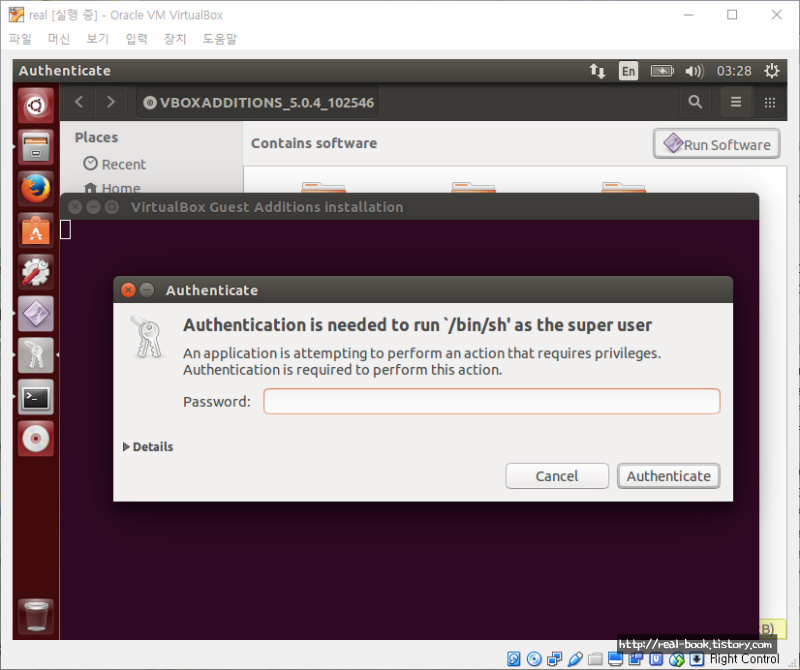
Task: Minimize the Oracle VM VirtualBox window
Action: [688, 15]
